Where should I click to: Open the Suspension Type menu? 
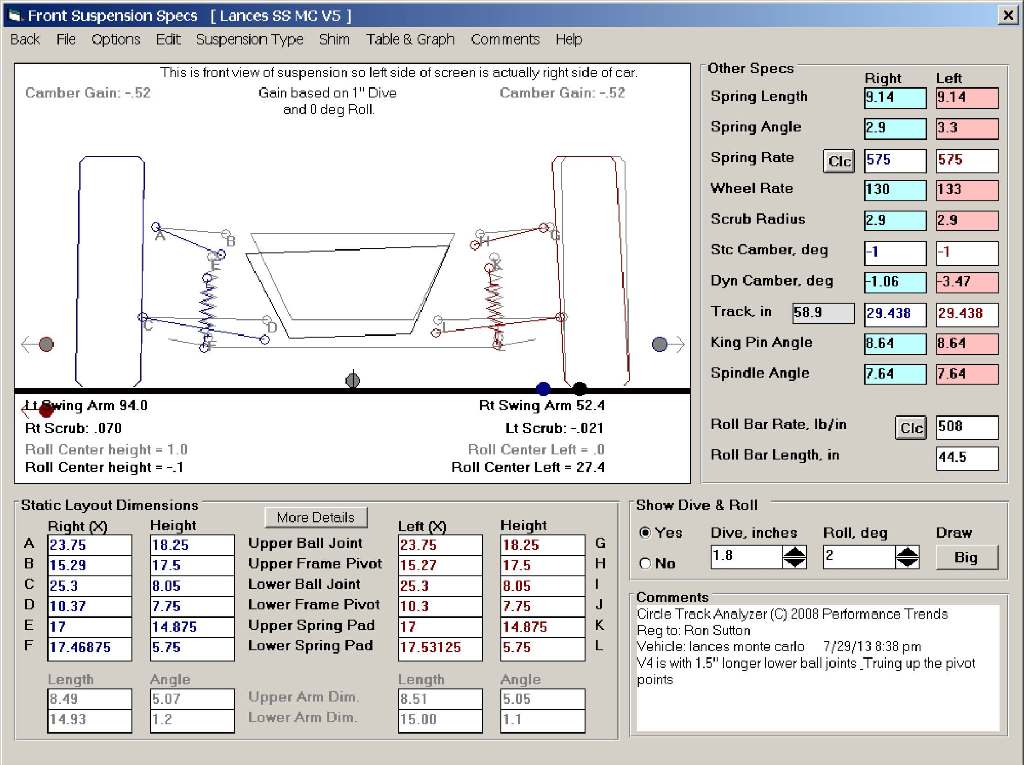click(249, 40)
